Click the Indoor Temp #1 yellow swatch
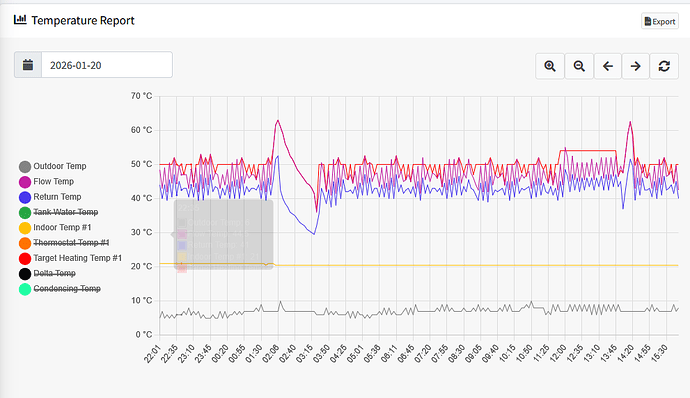This screenshot has width=690, height=398. (25, 228)
